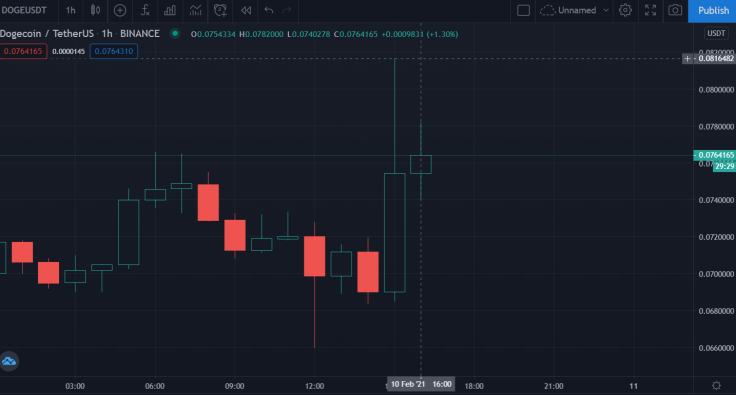Click the 10 Feb '21 16:00 time label
736x395 pixels.
tap(421, 384)
